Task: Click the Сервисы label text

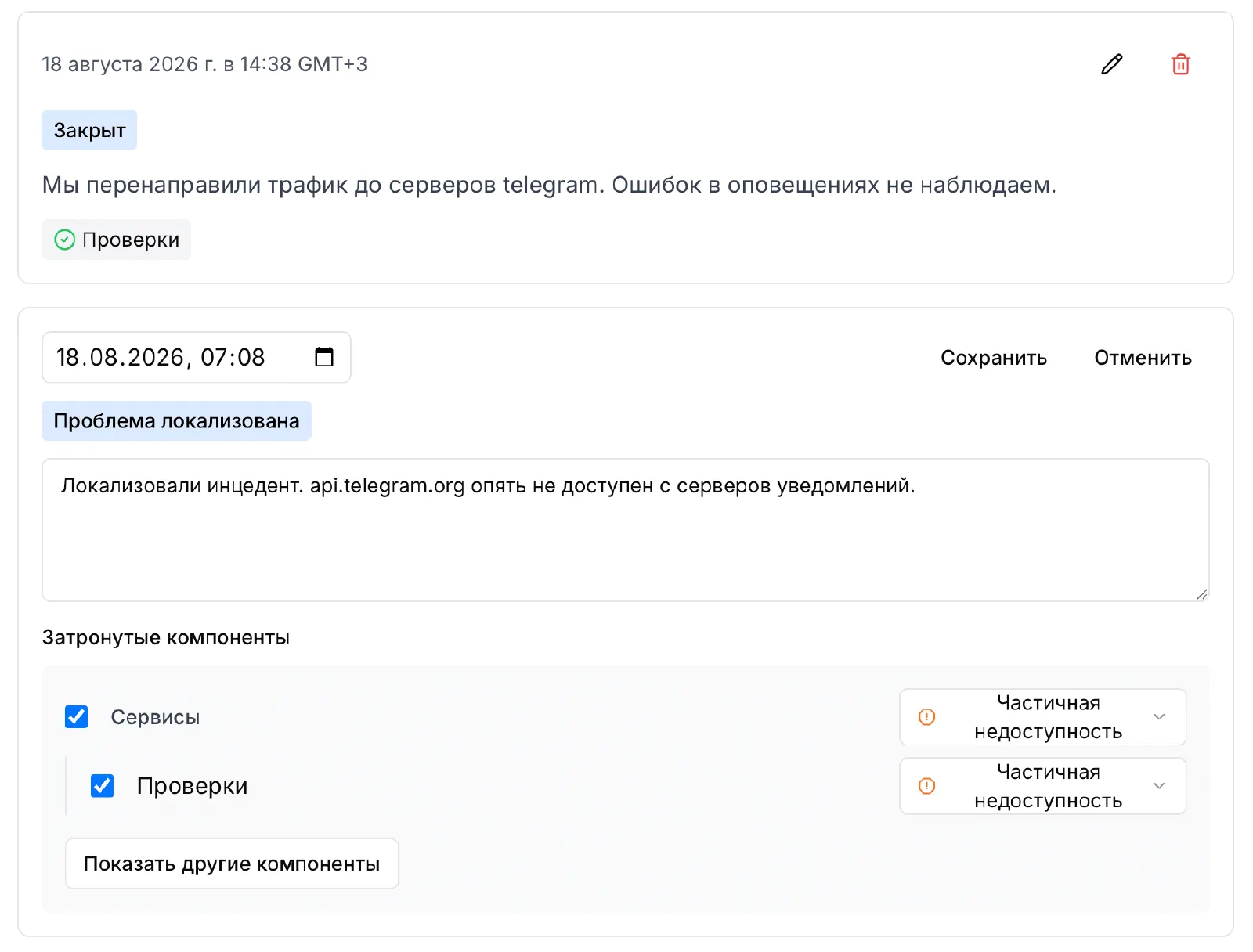Action: pos(155,717)
